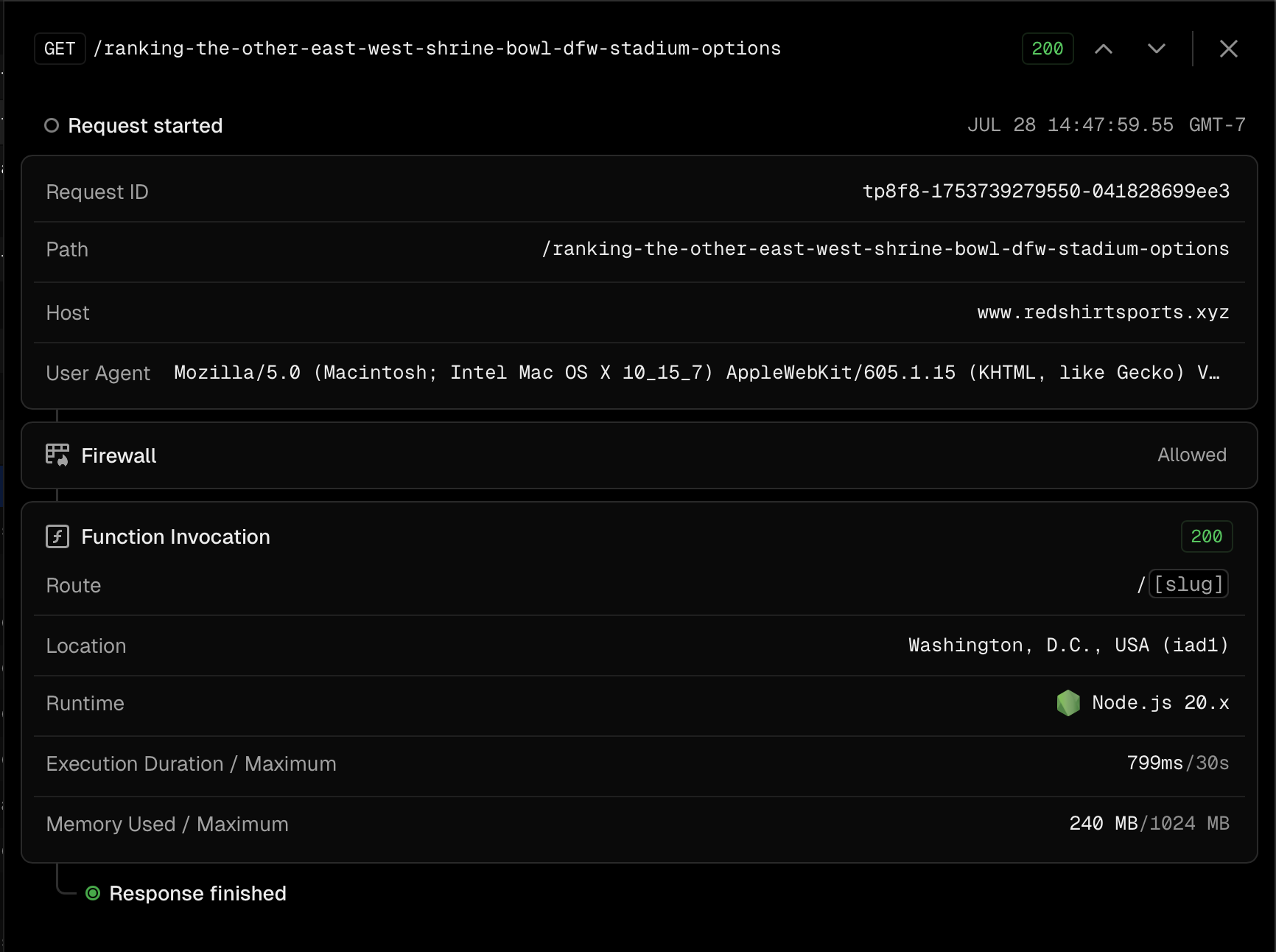Image resolution: width=1276 pixels, height=952 pixels.
Task: Click the truncated User Agent string
Action: coord(697,373)
